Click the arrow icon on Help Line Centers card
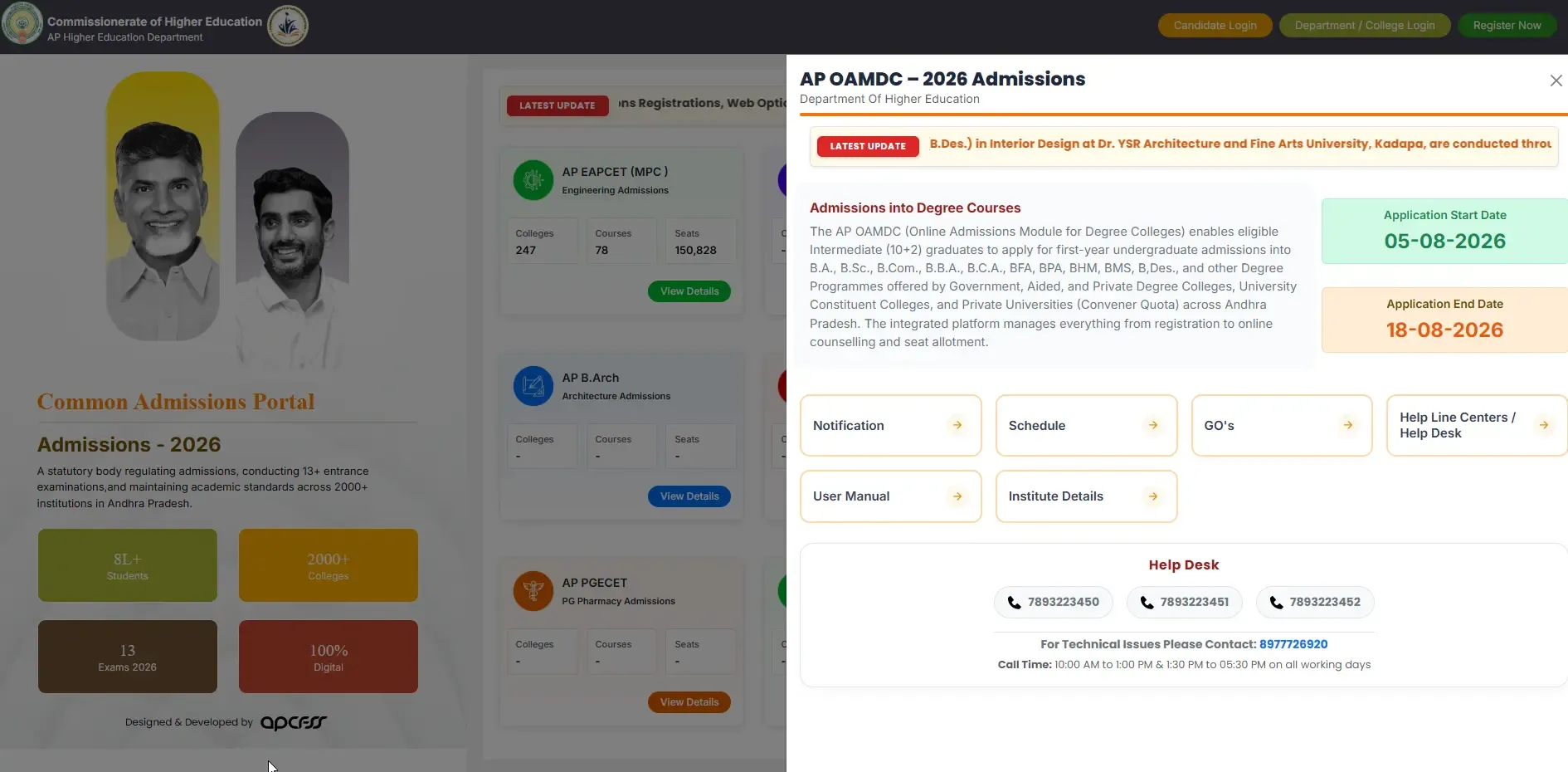1568x772 pixels. (1544, 425)
